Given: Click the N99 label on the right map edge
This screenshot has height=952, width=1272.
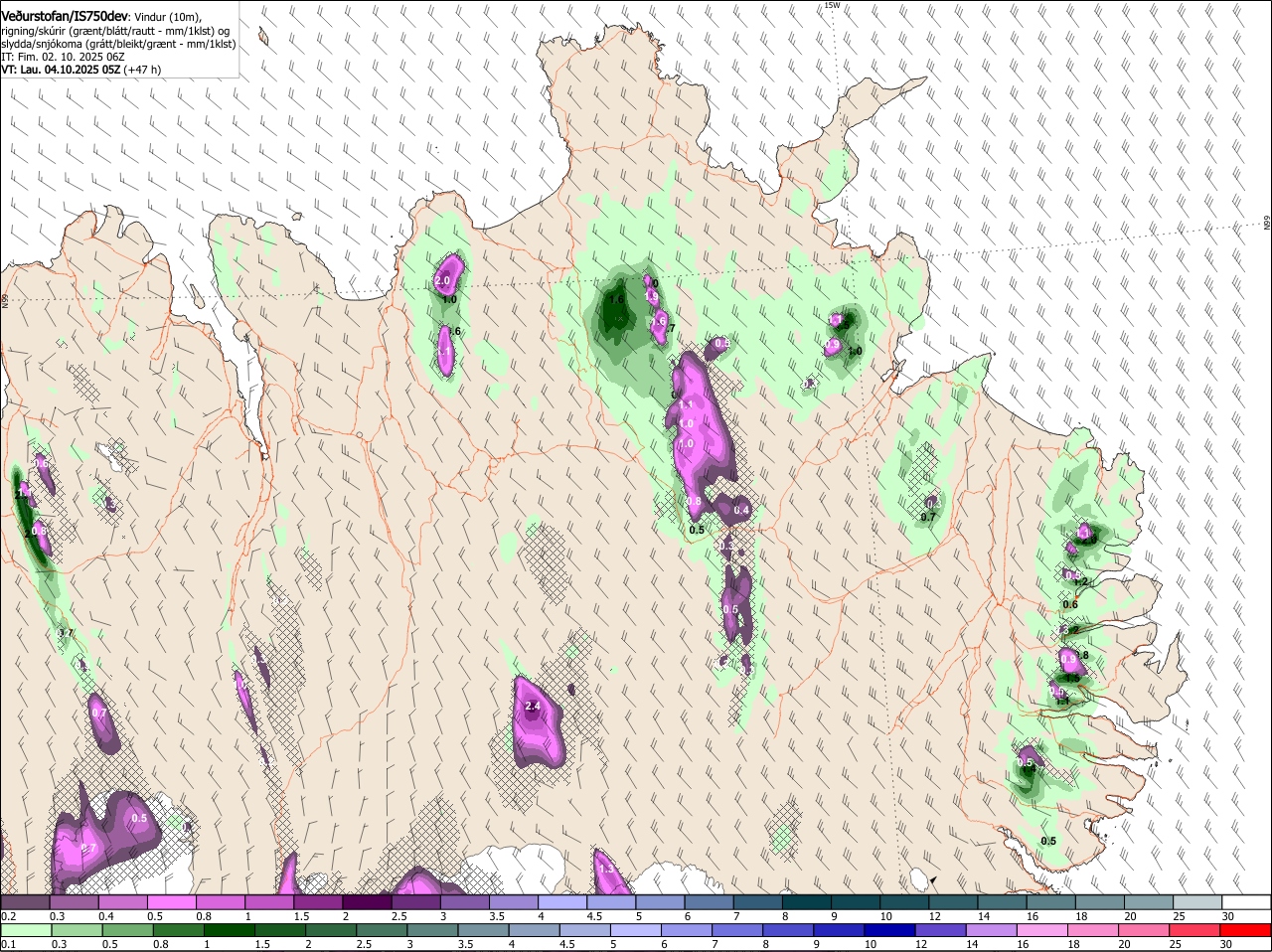Looking at the screenshot, I should click(1267, 223).
